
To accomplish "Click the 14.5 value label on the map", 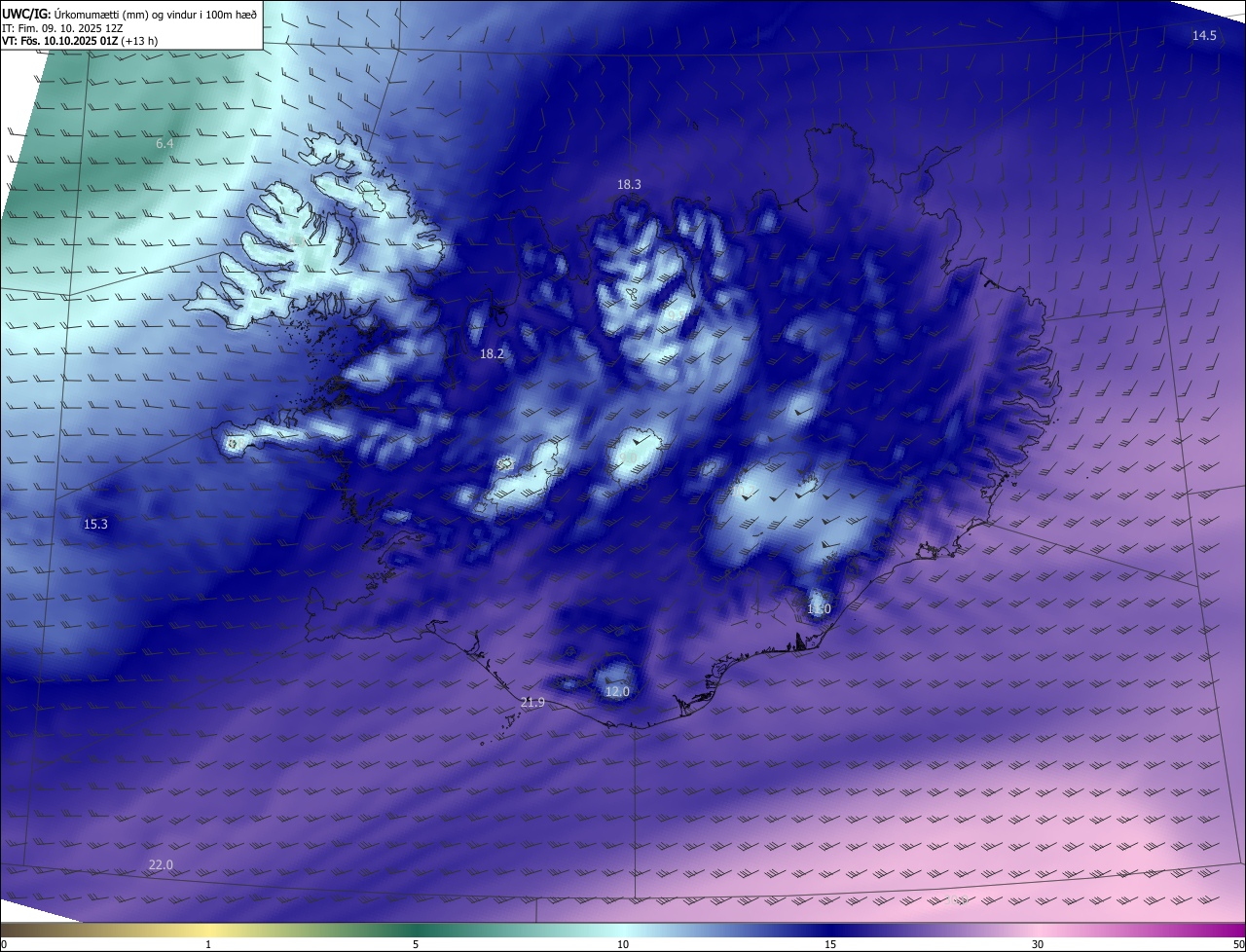I will click(1204, 35).
